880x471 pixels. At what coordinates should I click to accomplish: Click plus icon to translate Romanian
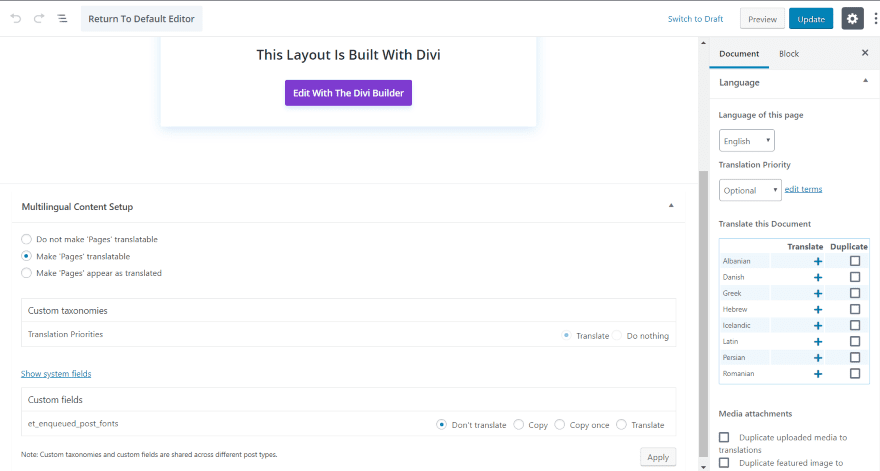coord(818,373)
